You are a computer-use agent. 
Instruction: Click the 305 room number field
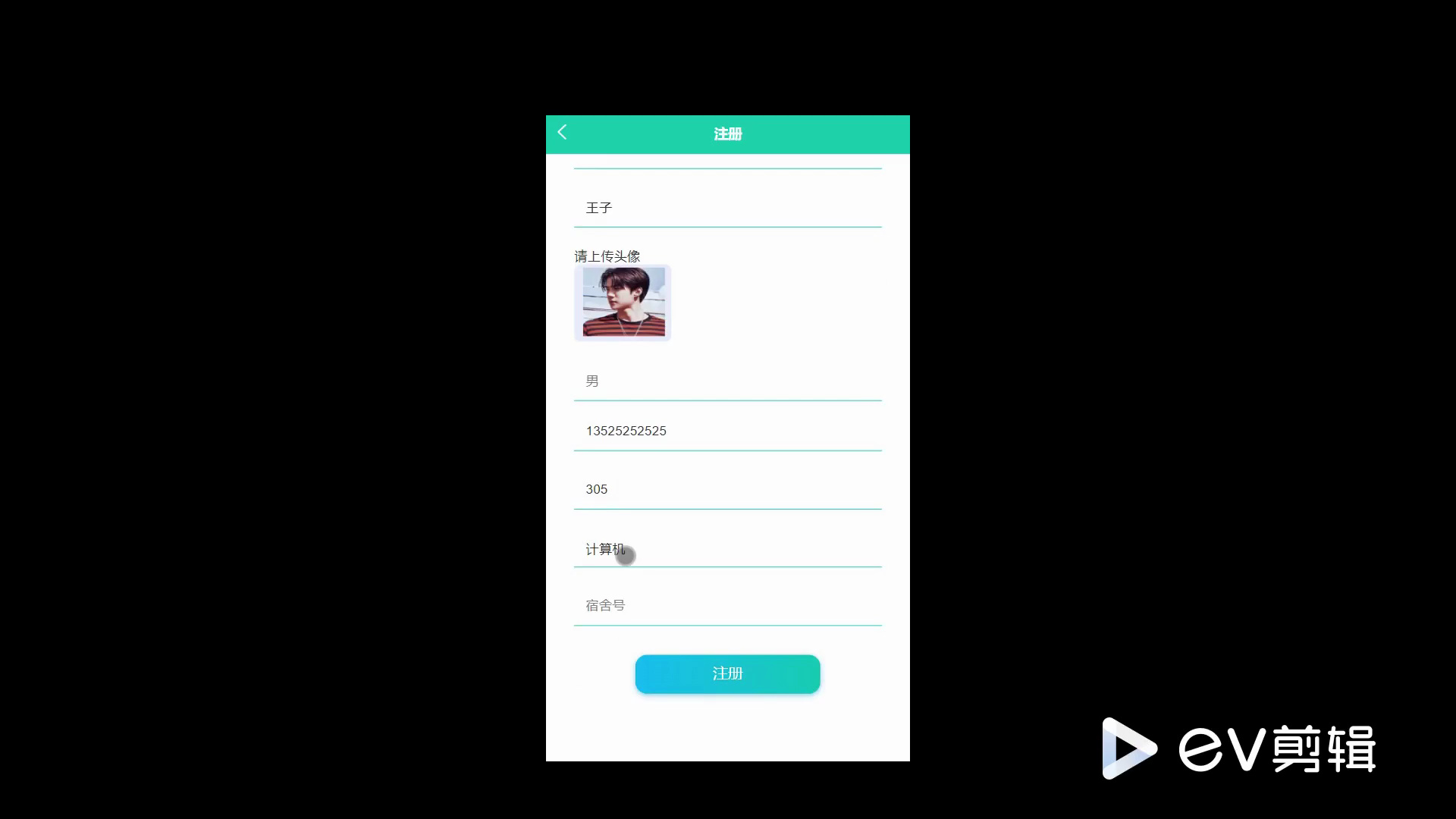pyautogui.click(x=728, y=489)
